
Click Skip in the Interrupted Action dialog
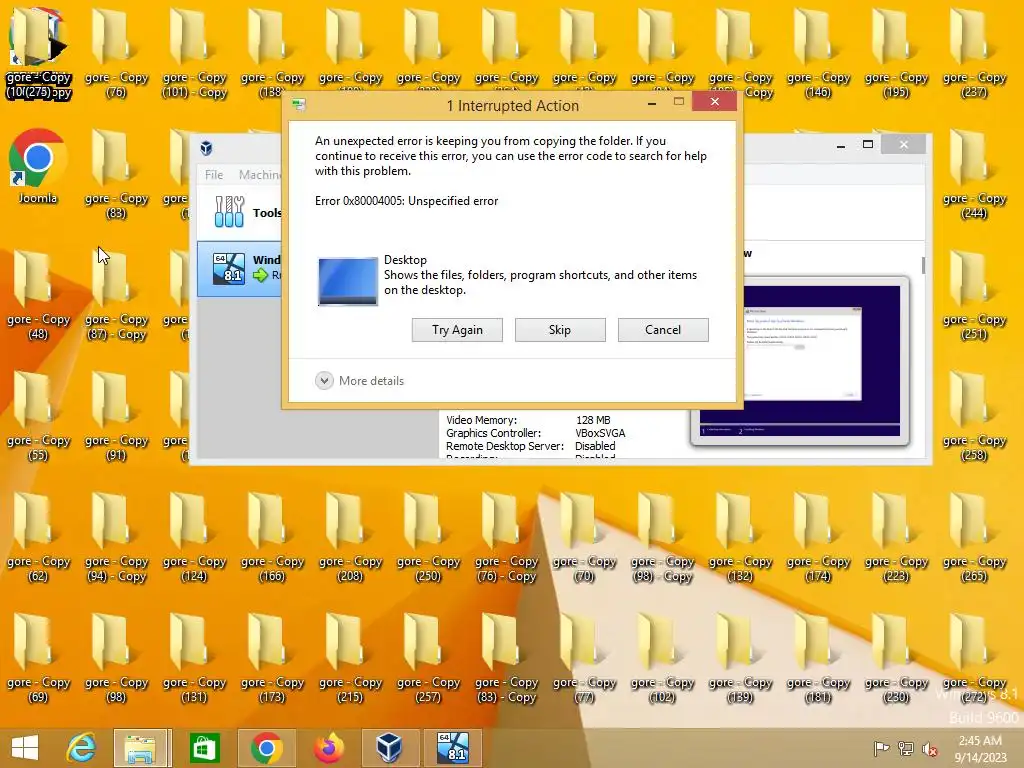tap(560, 330)
